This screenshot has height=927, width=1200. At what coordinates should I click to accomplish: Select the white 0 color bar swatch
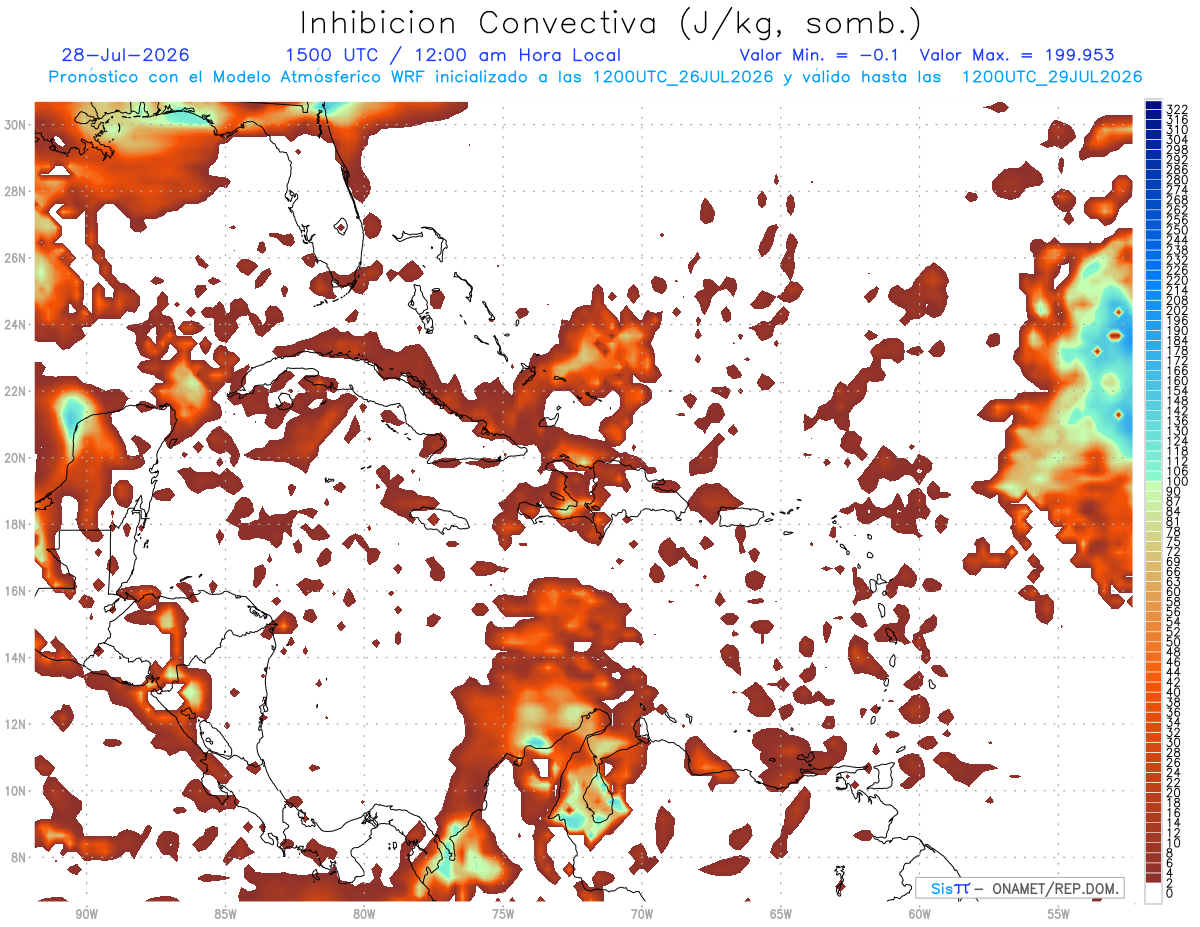[1152, 891]
